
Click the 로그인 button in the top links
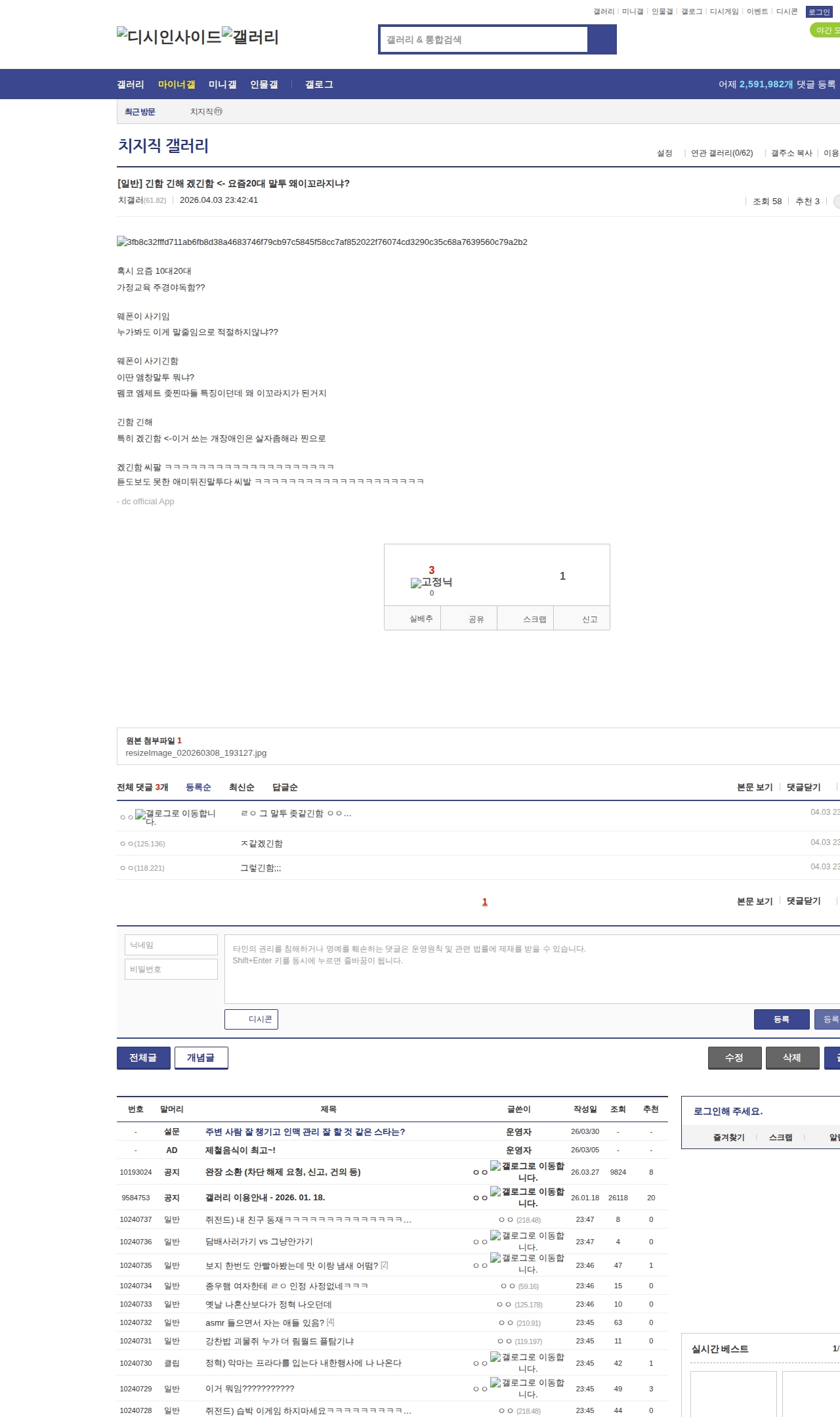pos(818,12)
